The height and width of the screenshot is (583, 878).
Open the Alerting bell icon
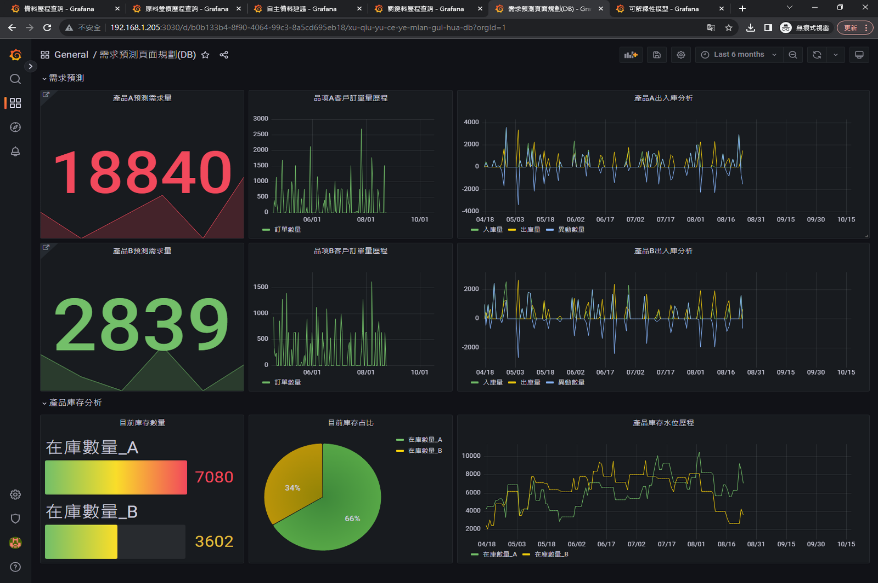pos(15,151)
